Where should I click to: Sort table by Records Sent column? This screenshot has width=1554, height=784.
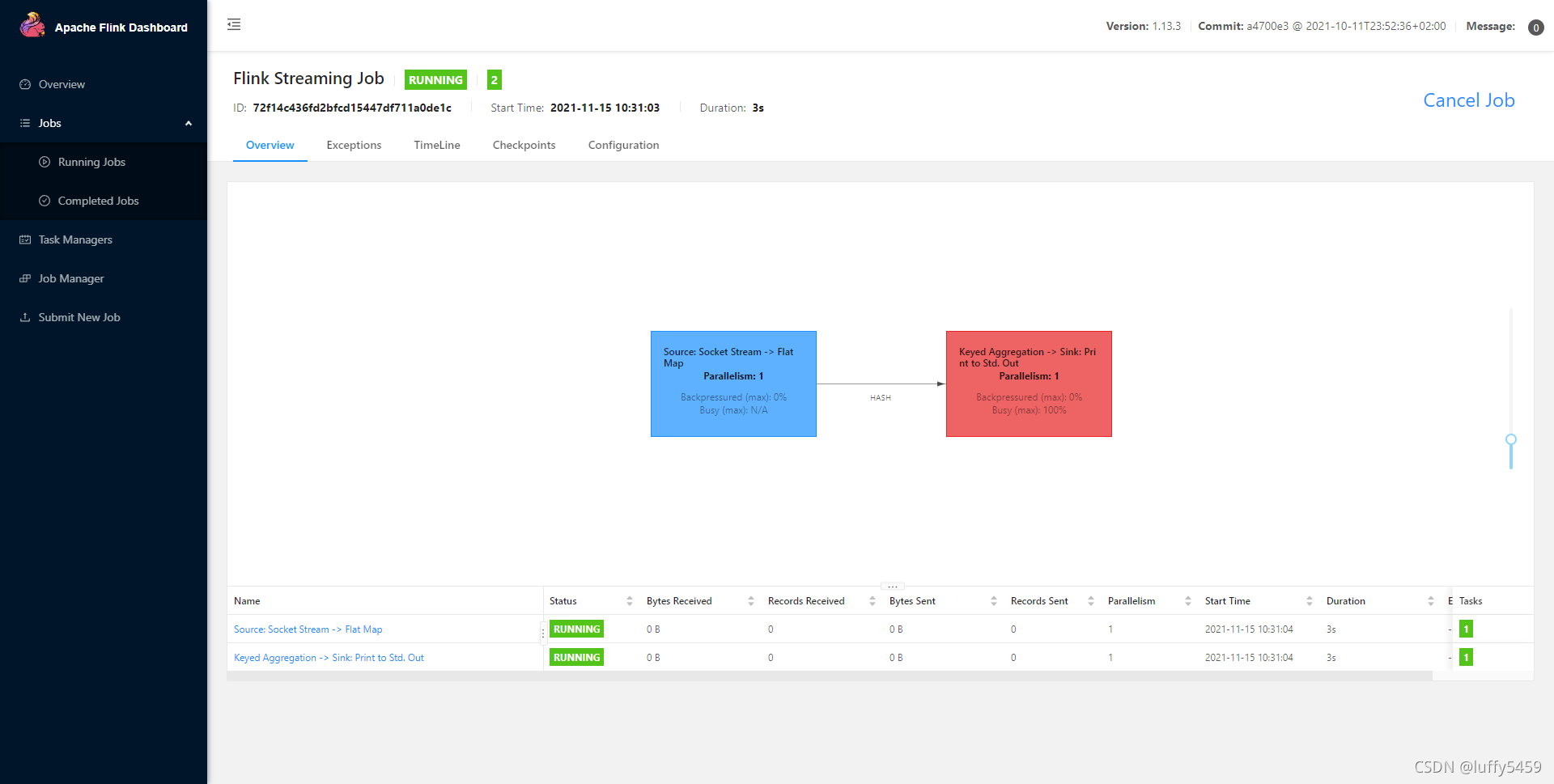click(1091, 601)
